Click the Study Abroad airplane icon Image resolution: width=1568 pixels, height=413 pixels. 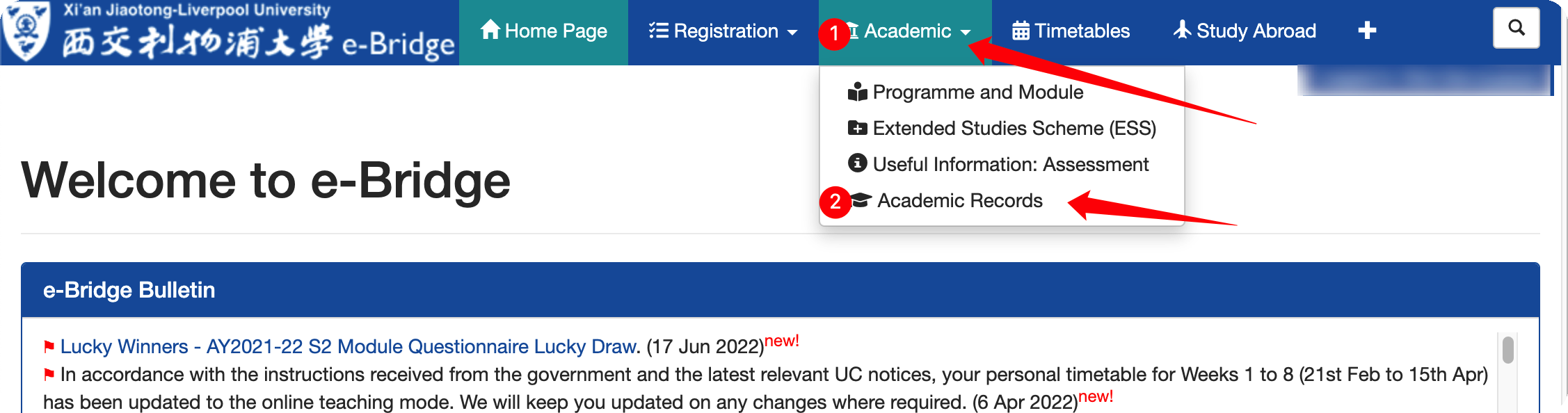pyautogui.click(x=1182, y=30)
